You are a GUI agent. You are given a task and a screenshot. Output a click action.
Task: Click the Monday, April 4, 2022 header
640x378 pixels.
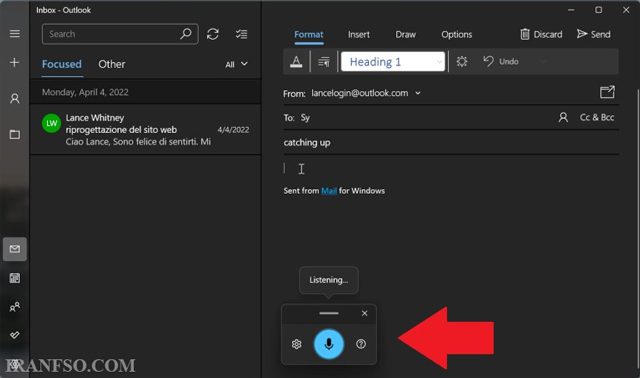pos(145,92)
